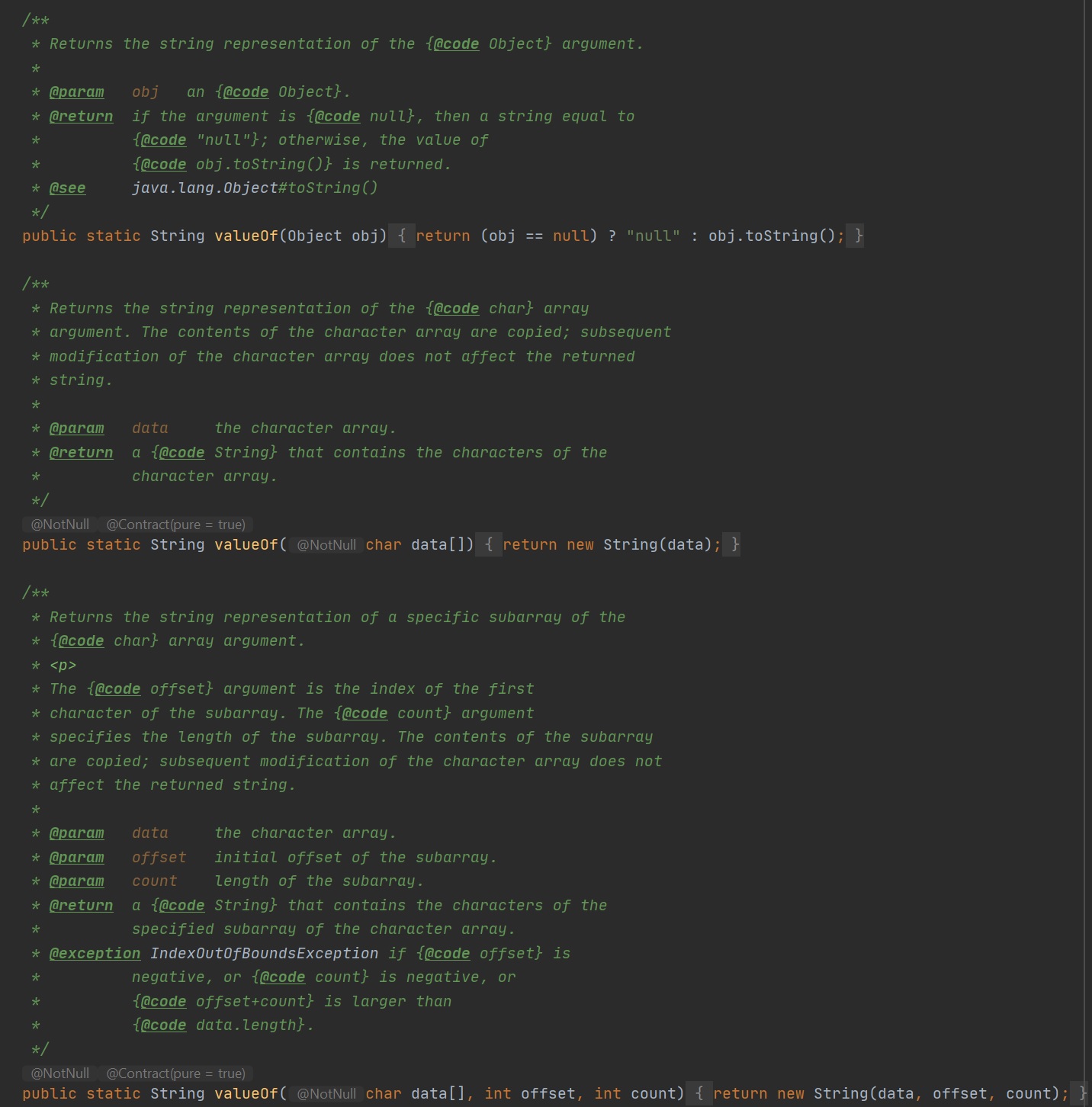The image size is (1092, 1107).
Task: Click @Contract(pure = true) hint above valueOf(char data[])
Action: coord(175,525)
